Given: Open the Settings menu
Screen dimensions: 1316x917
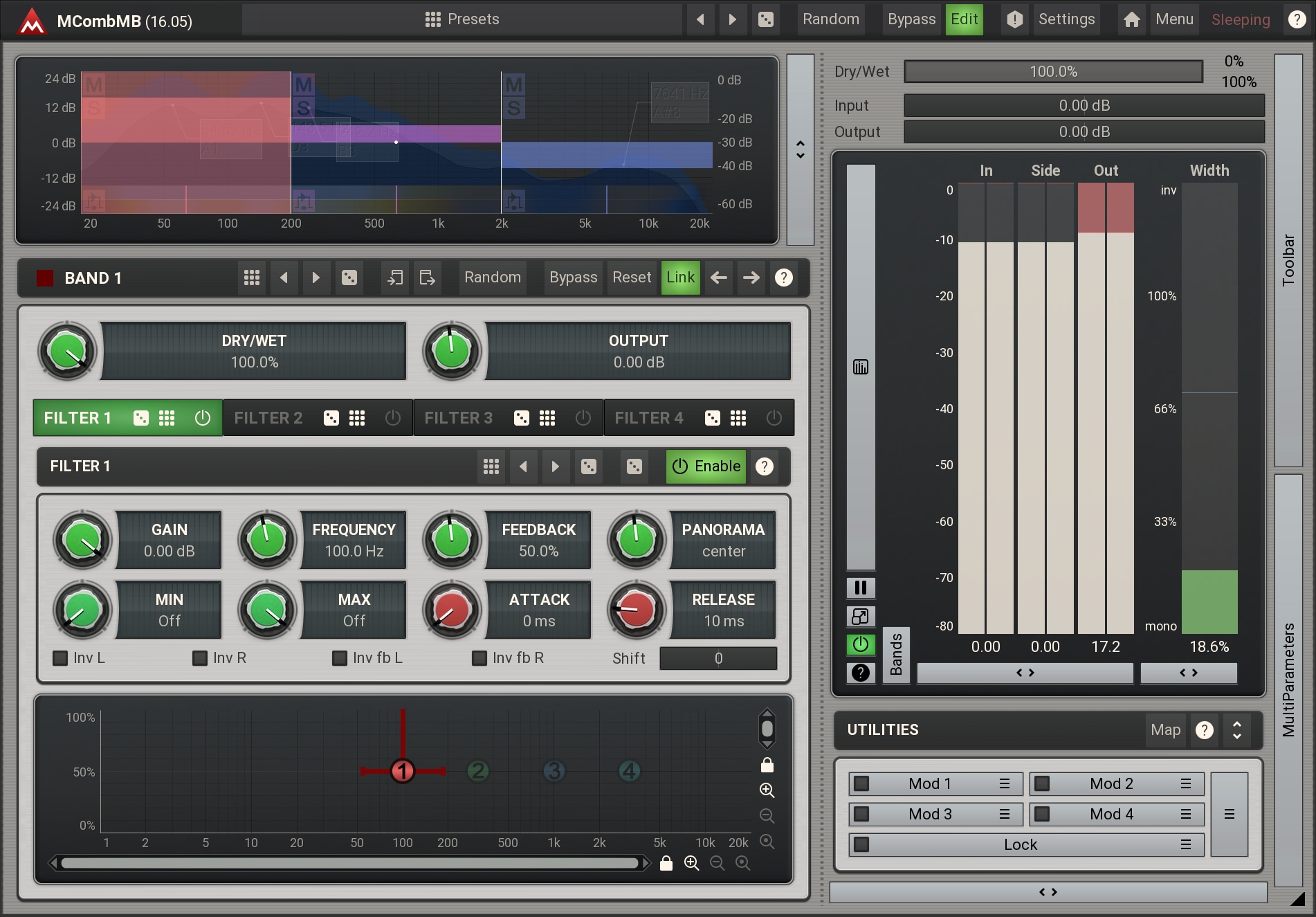Looking at the screenshot, I should point(1066,19).
